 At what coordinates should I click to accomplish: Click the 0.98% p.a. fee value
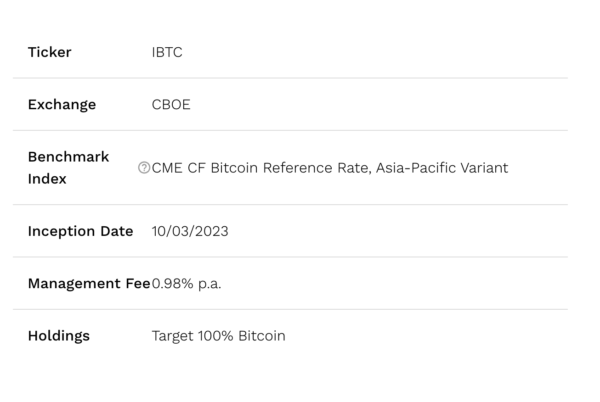(x=186, y=284)
